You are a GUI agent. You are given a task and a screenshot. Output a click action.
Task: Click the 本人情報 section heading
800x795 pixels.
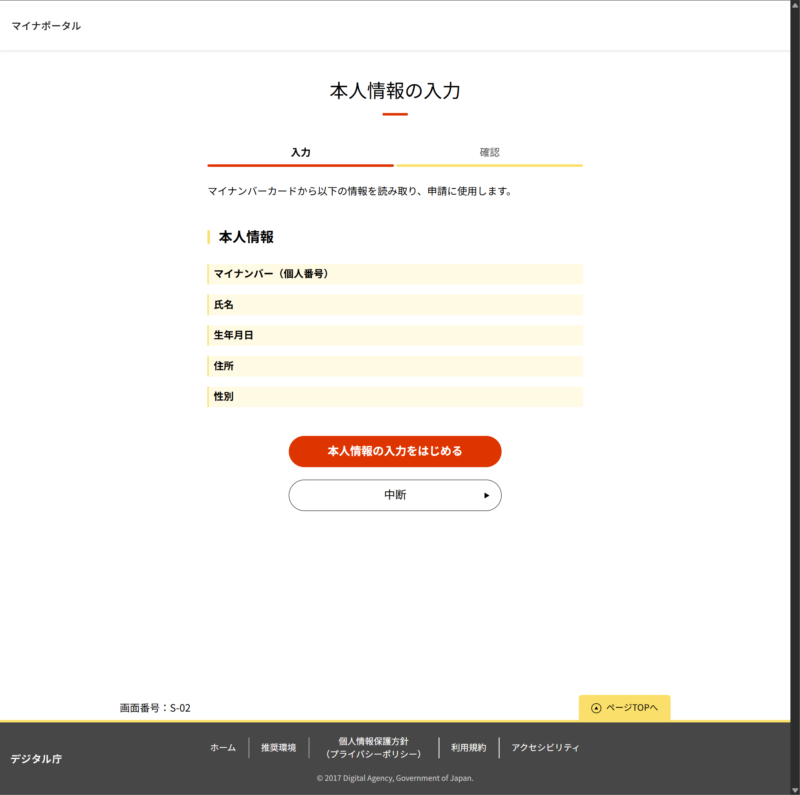(246, 238)
